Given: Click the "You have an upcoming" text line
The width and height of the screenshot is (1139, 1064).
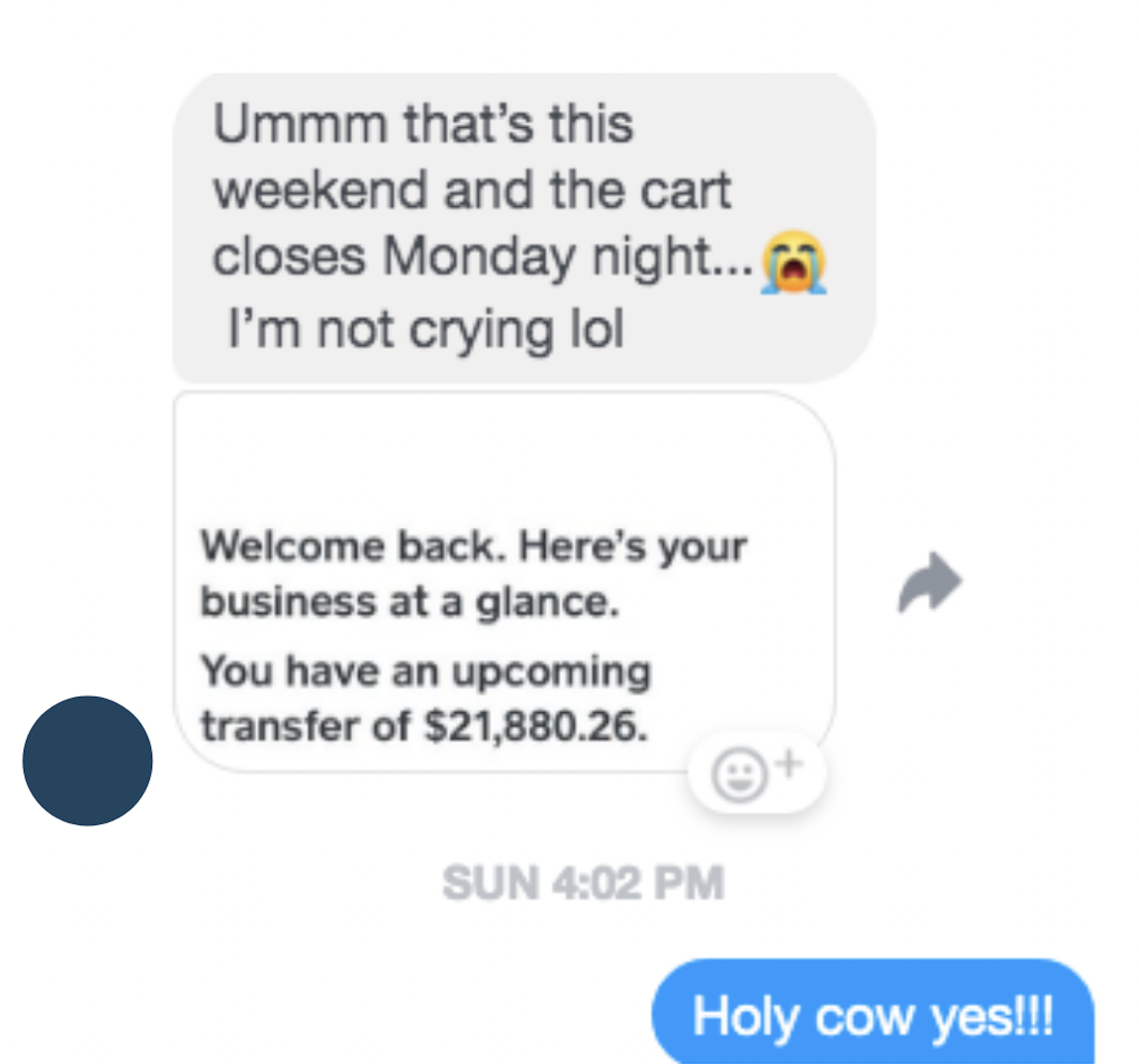Looking at the screenshot, I should (x=426, y=671).
